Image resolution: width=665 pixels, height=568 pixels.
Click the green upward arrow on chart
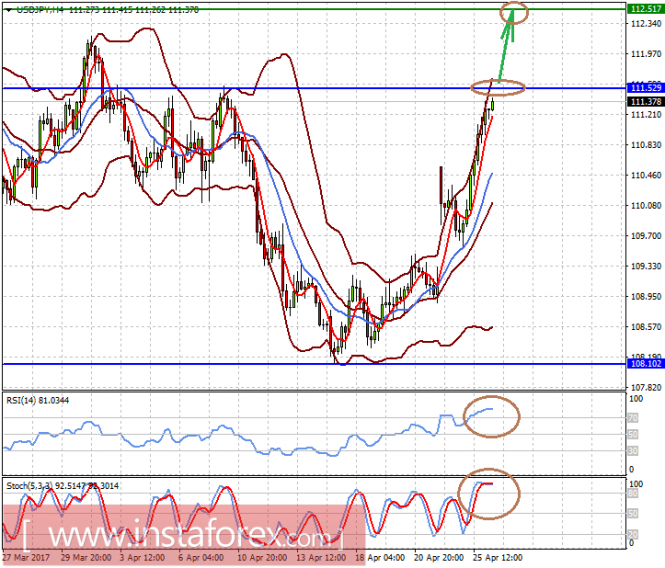point(507,45)
